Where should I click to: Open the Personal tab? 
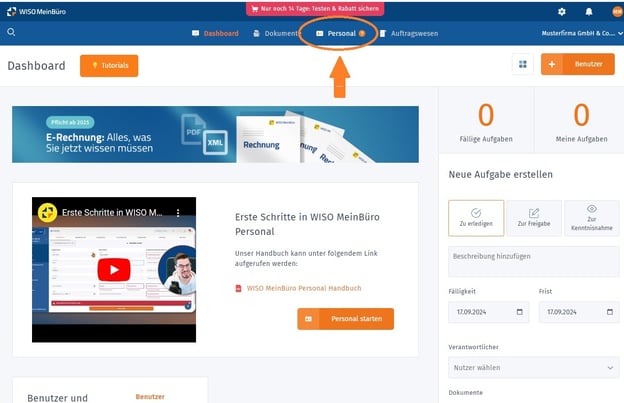[x=341, y=33]
